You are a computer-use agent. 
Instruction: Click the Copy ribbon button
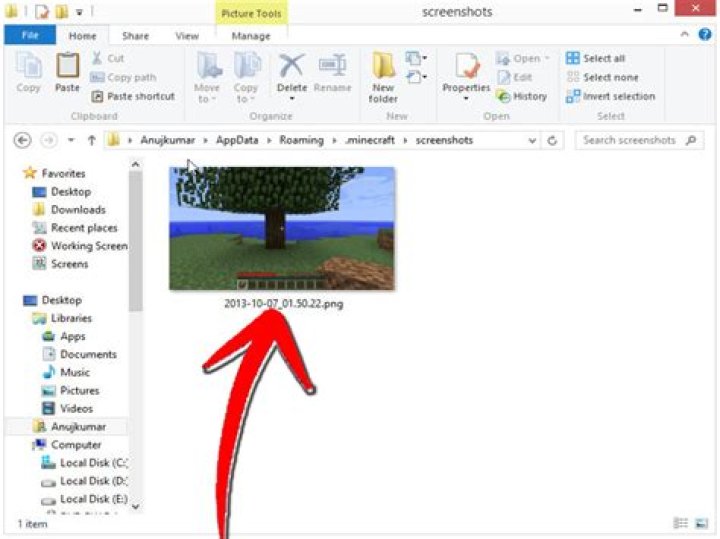click(28, 72)
